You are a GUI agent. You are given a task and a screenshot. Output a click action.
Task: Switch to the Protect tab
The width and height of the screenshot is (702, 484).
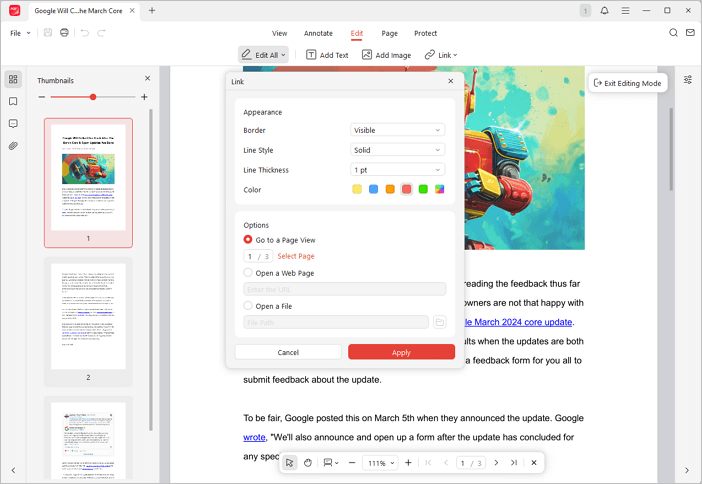[x=425, y=33]
